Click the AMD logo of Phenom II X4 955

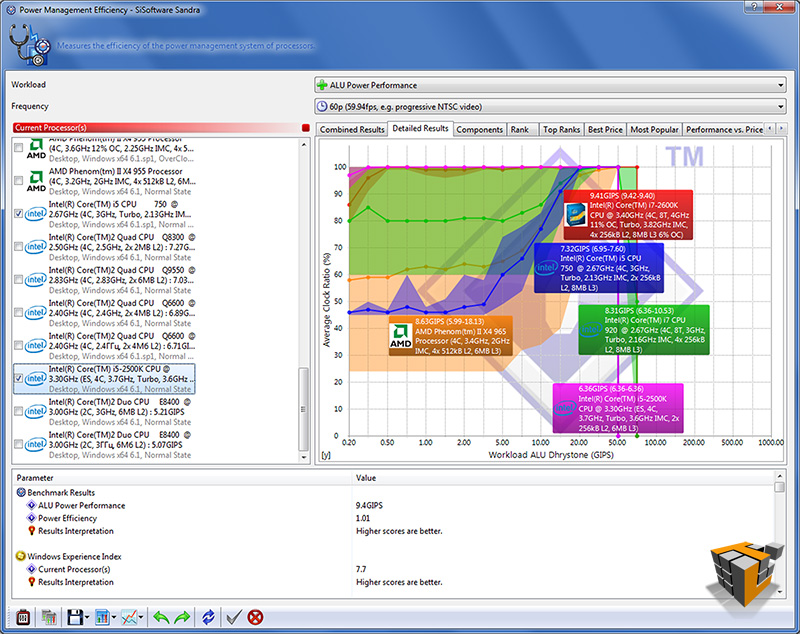(x=36, y=181)
